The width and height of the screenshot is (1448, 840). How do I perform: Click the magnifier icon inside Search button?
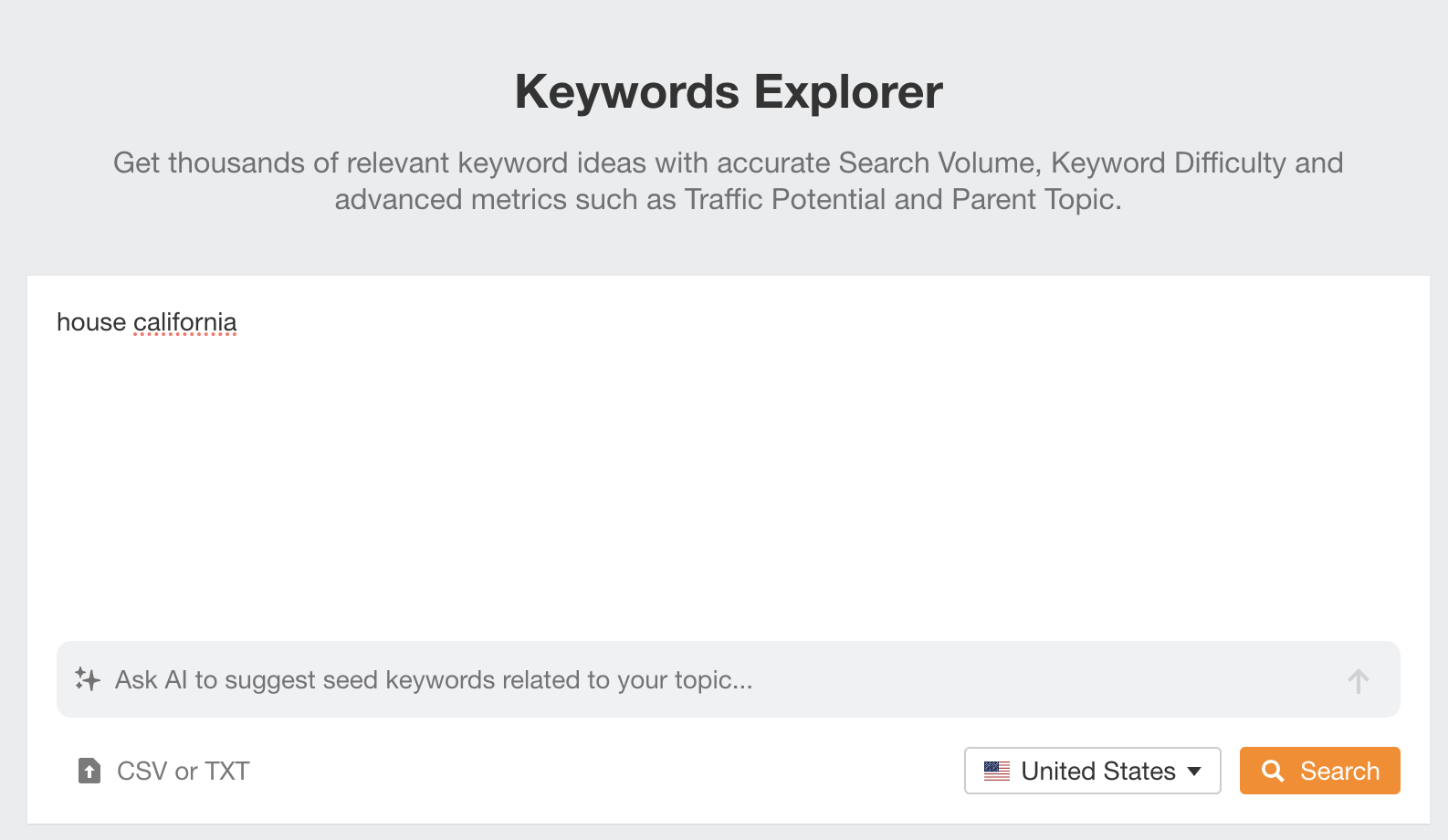coord(1275,771)
